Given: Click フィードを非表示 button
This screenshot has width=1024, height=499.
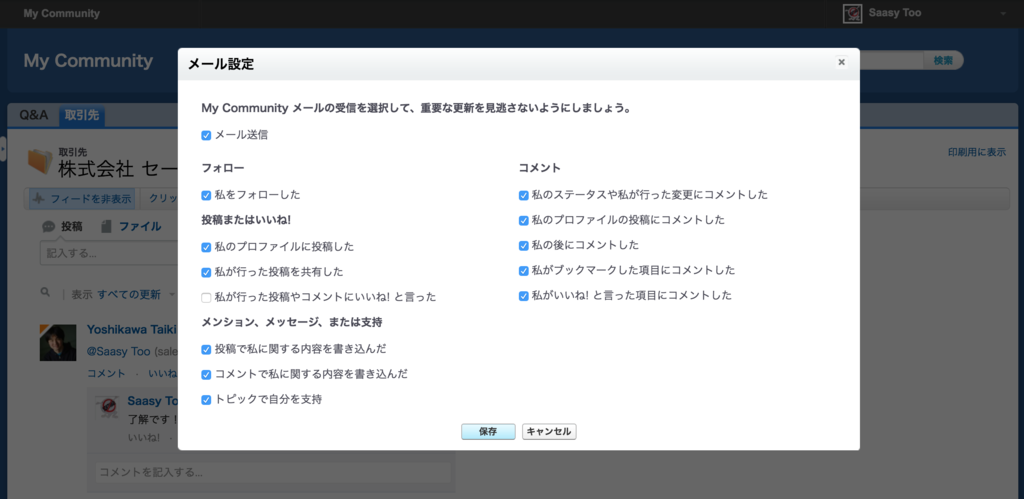Looking at the screenshot, I should tap(82, 199).
